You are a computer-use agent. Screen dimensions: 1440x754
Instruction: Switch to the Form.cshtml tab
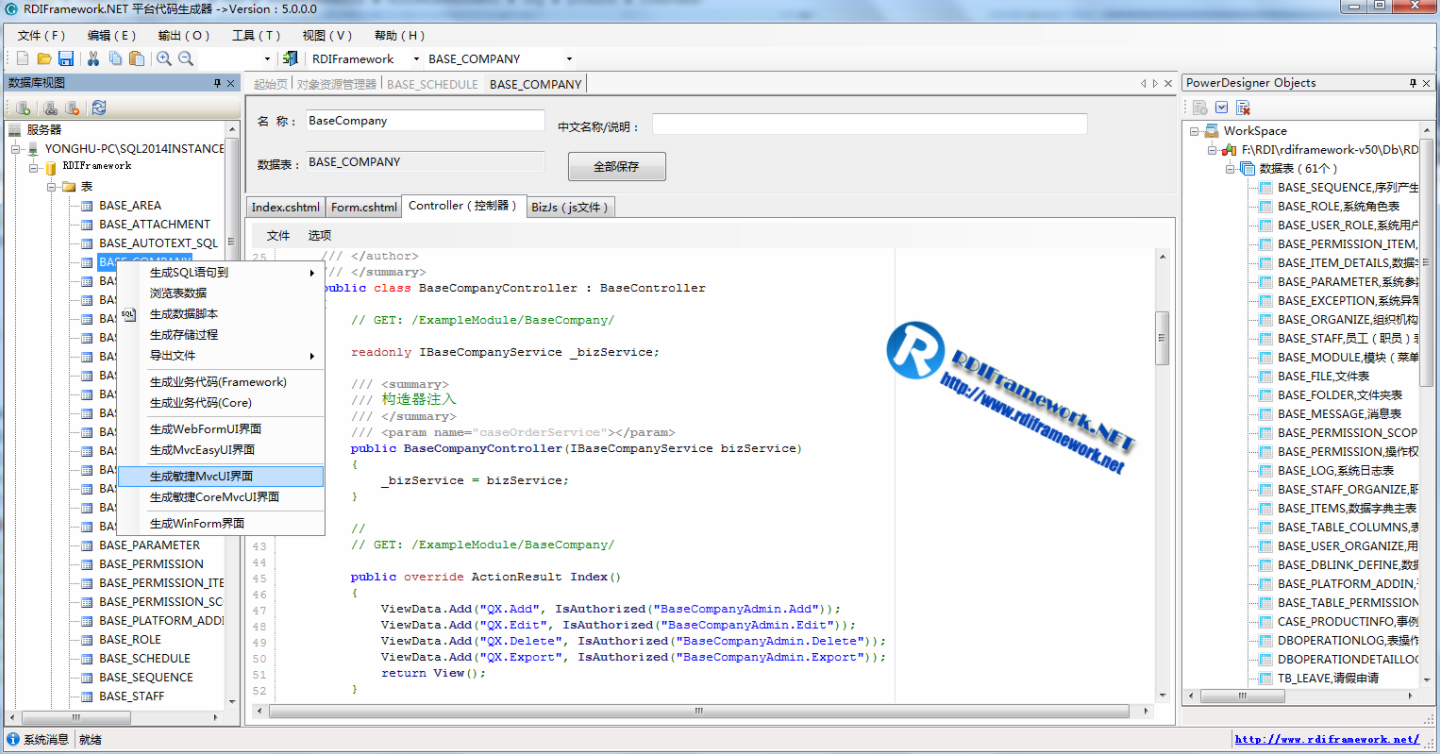point(364,207)
